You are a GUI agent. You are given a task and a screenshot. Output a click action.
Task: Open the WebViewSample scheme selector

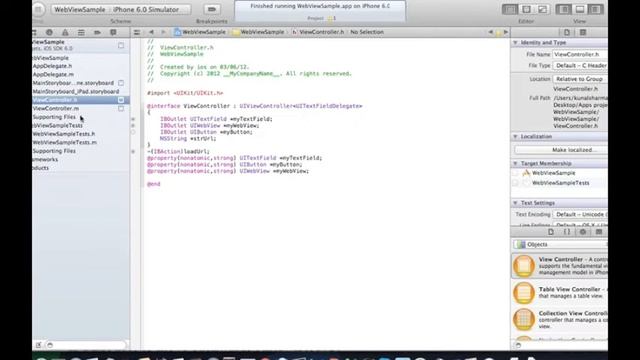click(80, 9)
